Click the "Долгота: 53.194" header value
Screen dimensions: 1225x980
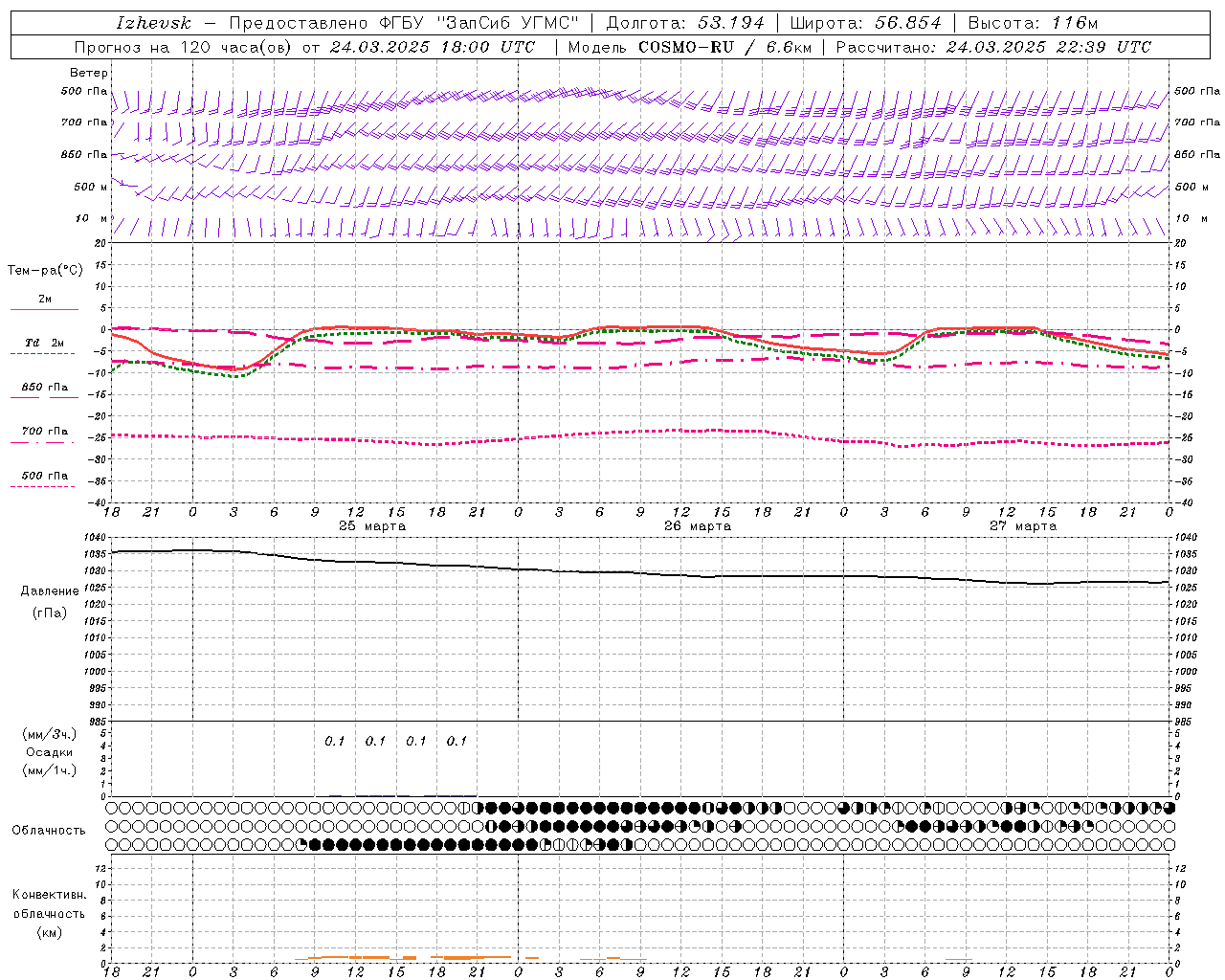coord(685,23)
